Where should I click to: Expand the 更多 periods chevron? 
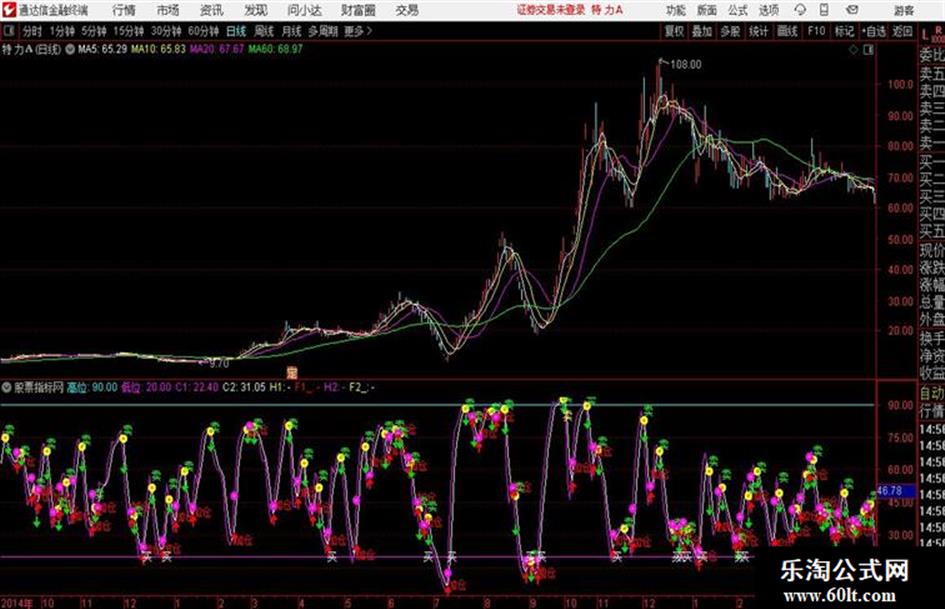coord(369,31)
